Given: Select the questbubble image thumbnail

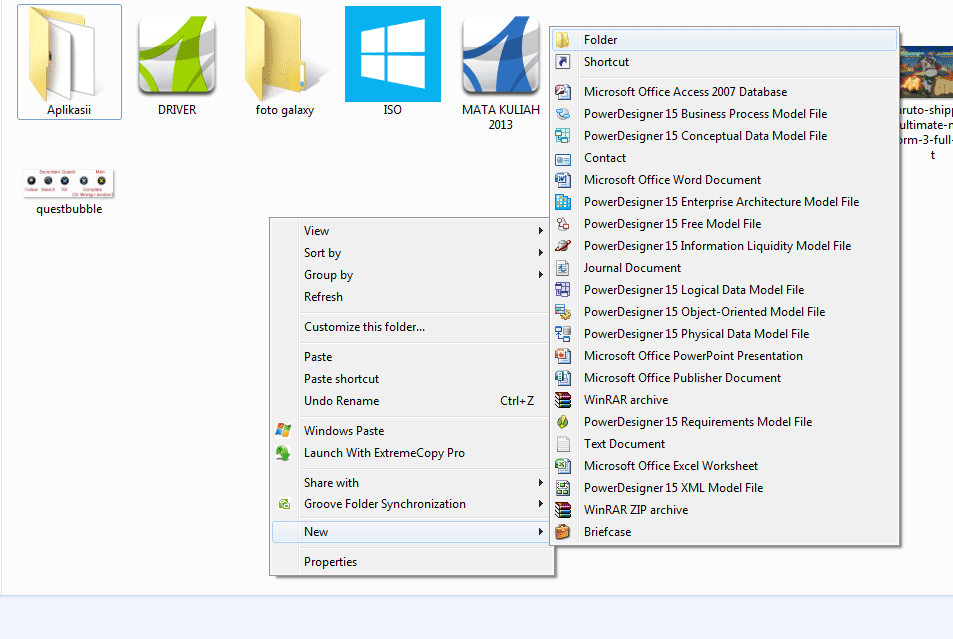Looking at the screenshot, I should coord(69,183).
